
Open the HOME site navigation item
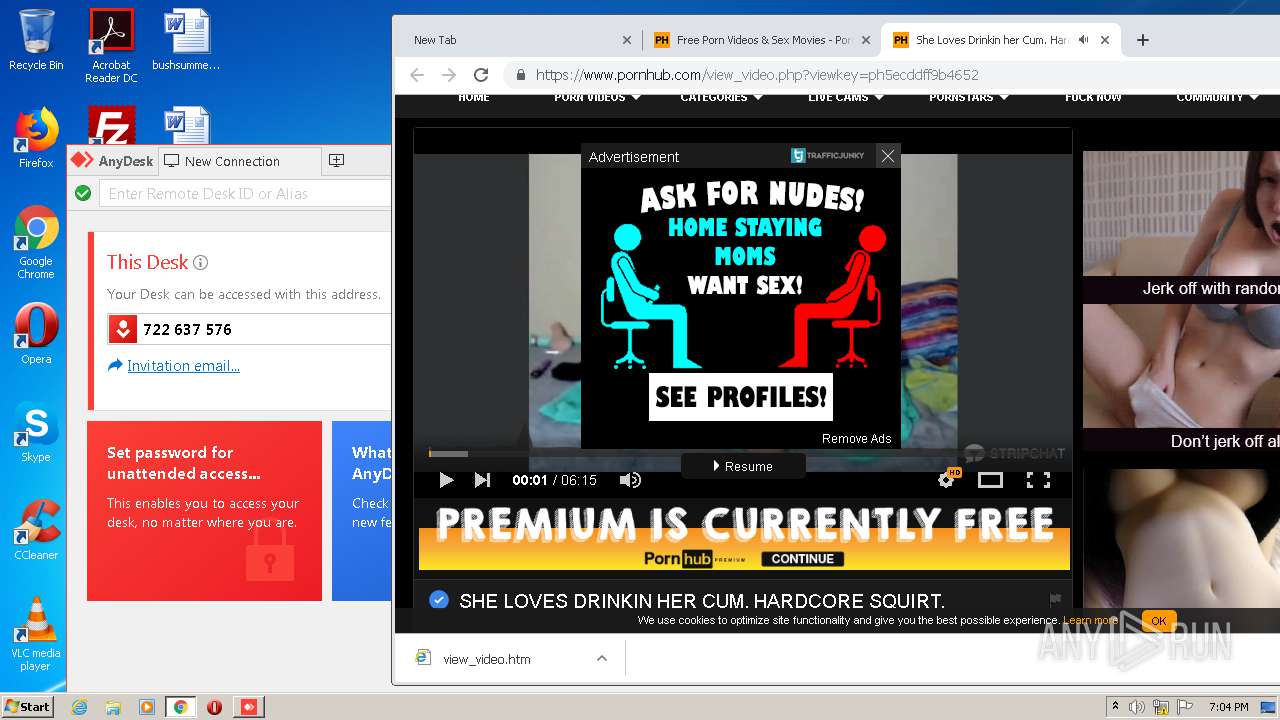[x=474, y=97]
